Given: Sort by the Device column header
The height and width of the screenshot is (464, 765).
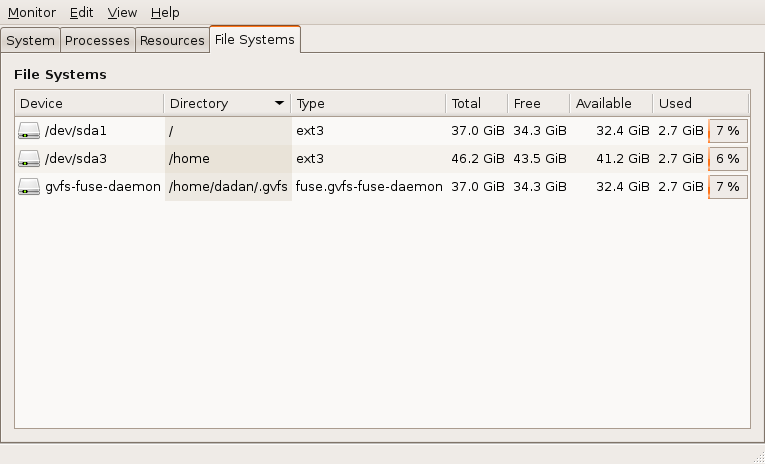Looking at the screenshot, I should (88, 104).
